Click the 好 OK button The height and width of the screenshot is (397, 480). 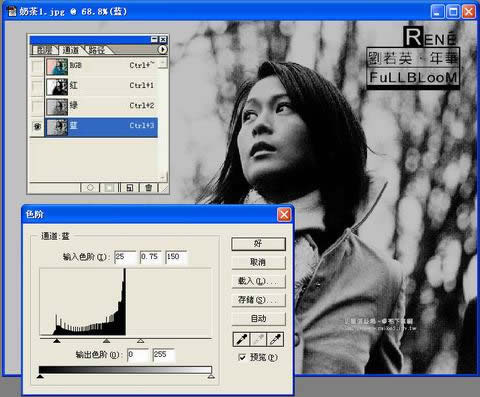258,244
